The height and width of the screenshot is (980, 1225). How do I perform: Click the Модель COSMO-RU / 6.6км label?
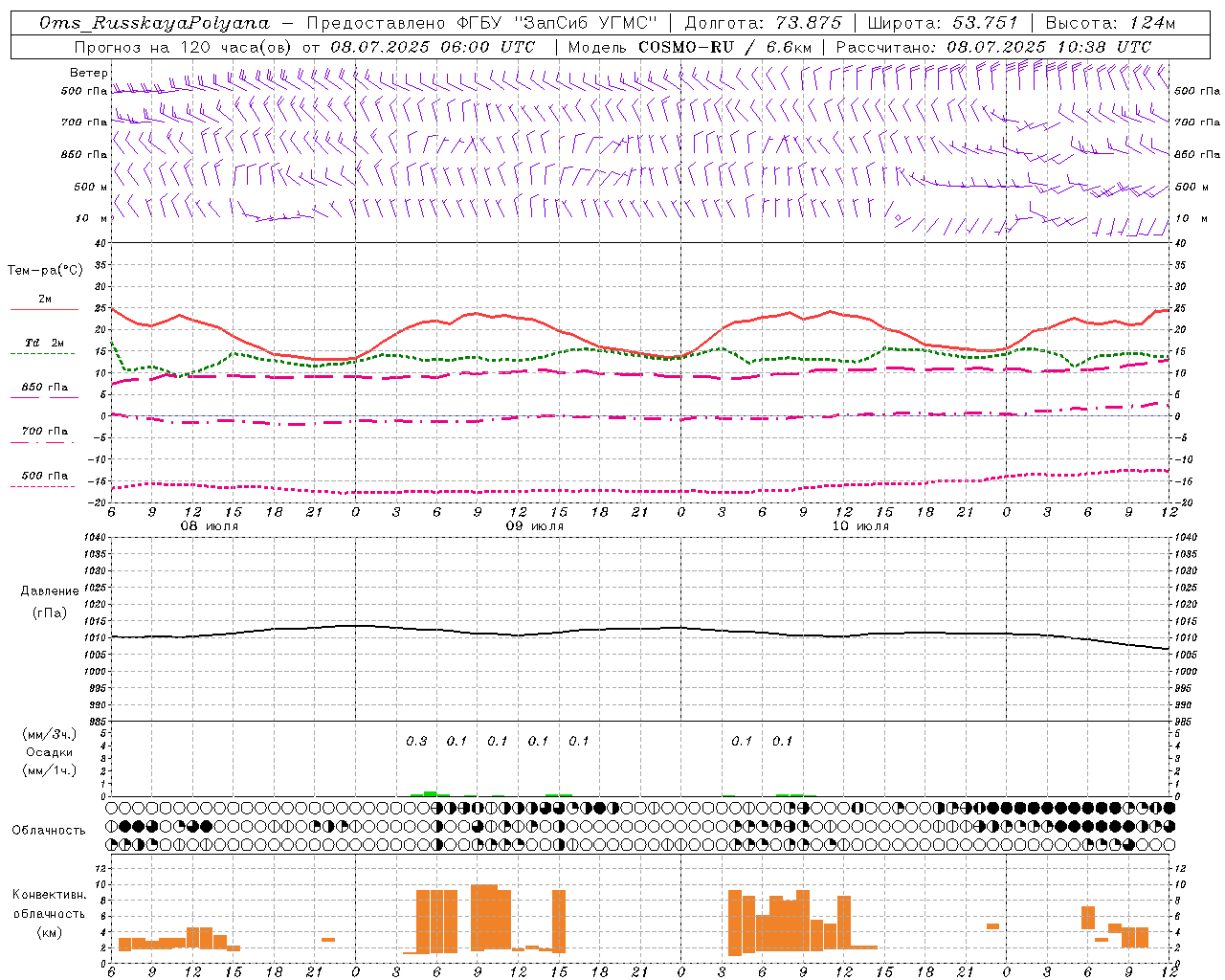689,47
